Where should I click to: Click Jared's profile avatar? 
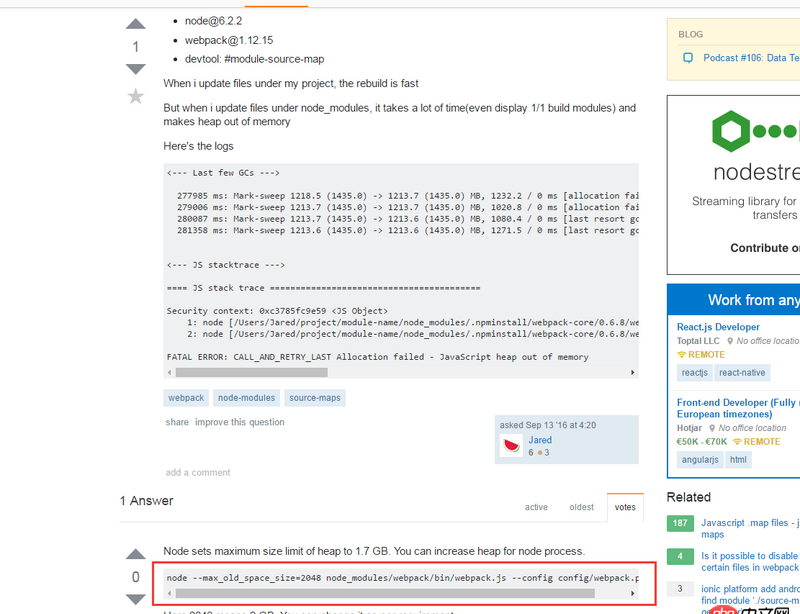coord(511,443)
